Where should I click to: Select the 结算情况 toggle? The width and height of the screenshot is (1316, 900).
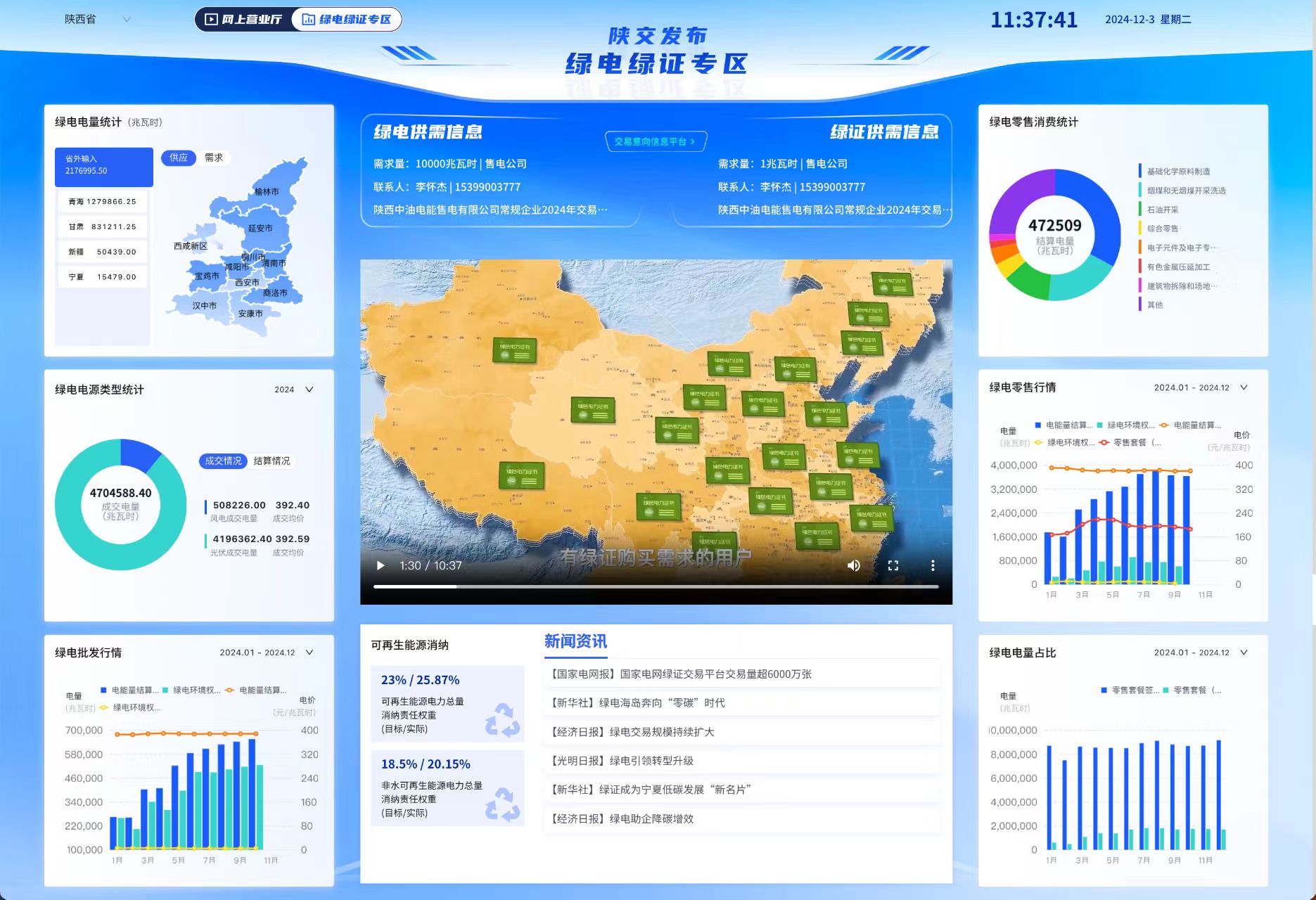point(271,461)
